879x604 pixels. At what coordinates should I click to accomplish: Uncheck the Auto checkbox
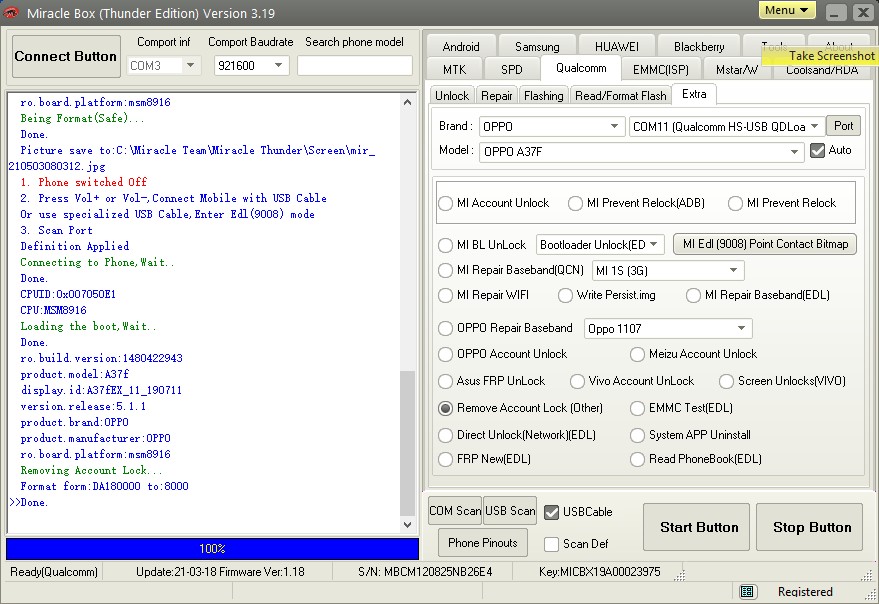(x=818, y=150)
